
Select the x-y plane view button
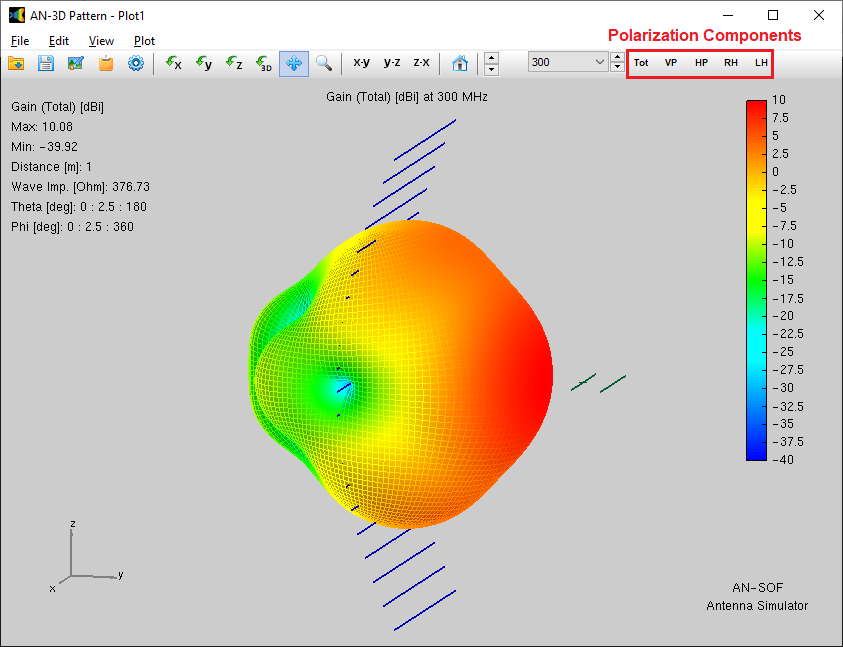(361, 62)
